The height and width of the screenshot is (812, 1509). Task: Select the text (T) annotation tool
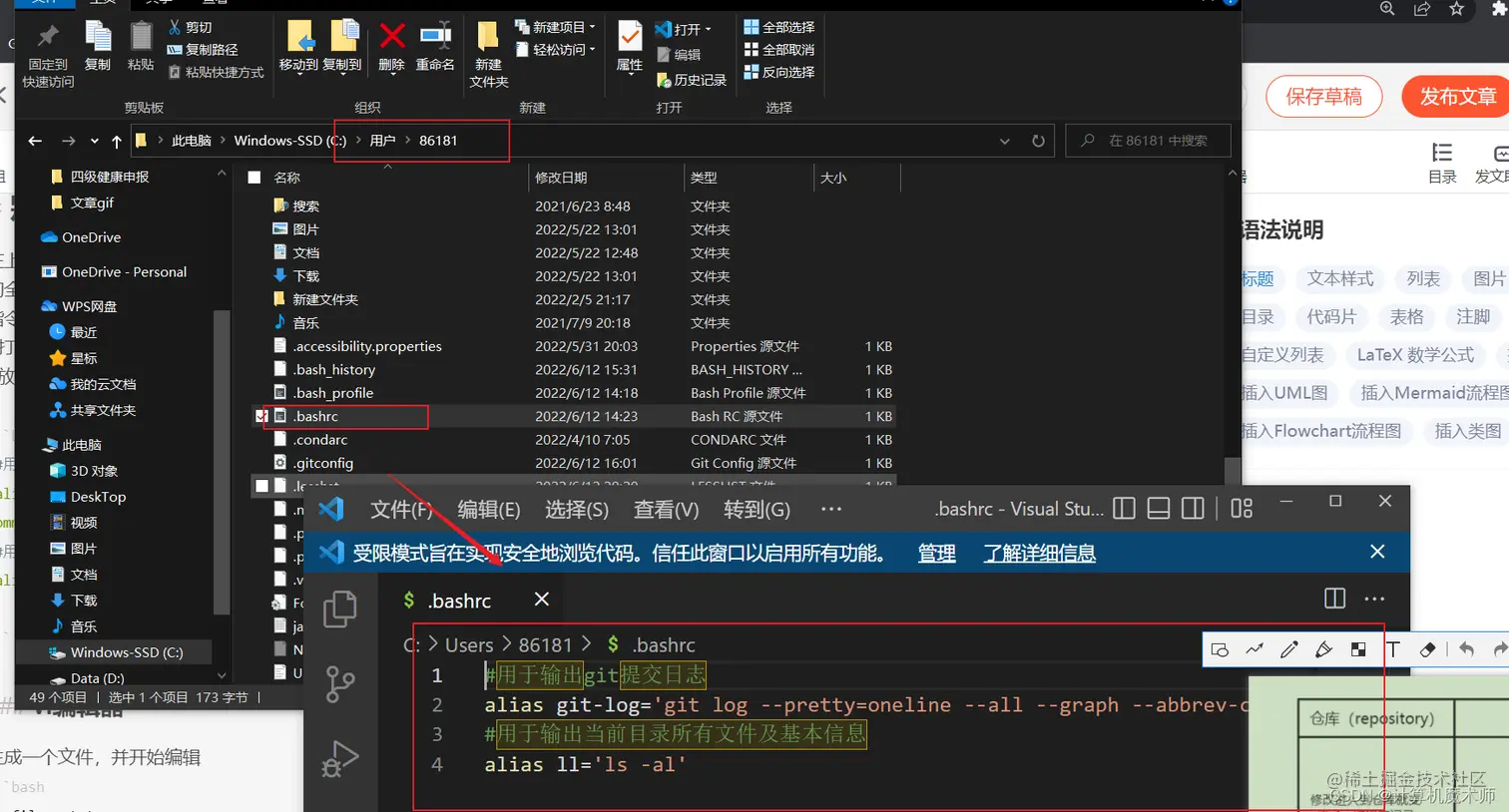click(x=1393, y=649)
